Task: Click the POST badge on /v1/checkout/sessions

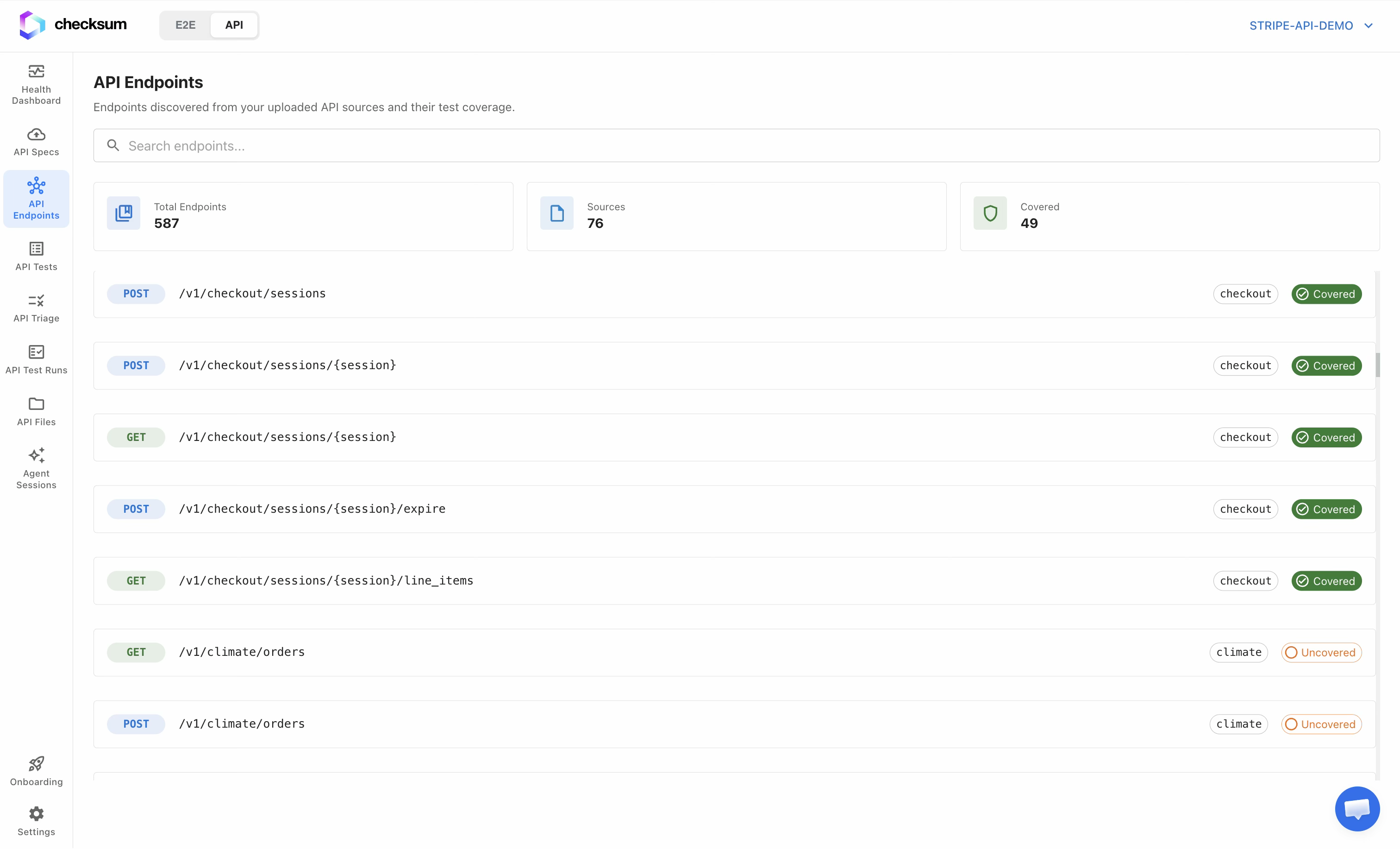Action: 136,294
